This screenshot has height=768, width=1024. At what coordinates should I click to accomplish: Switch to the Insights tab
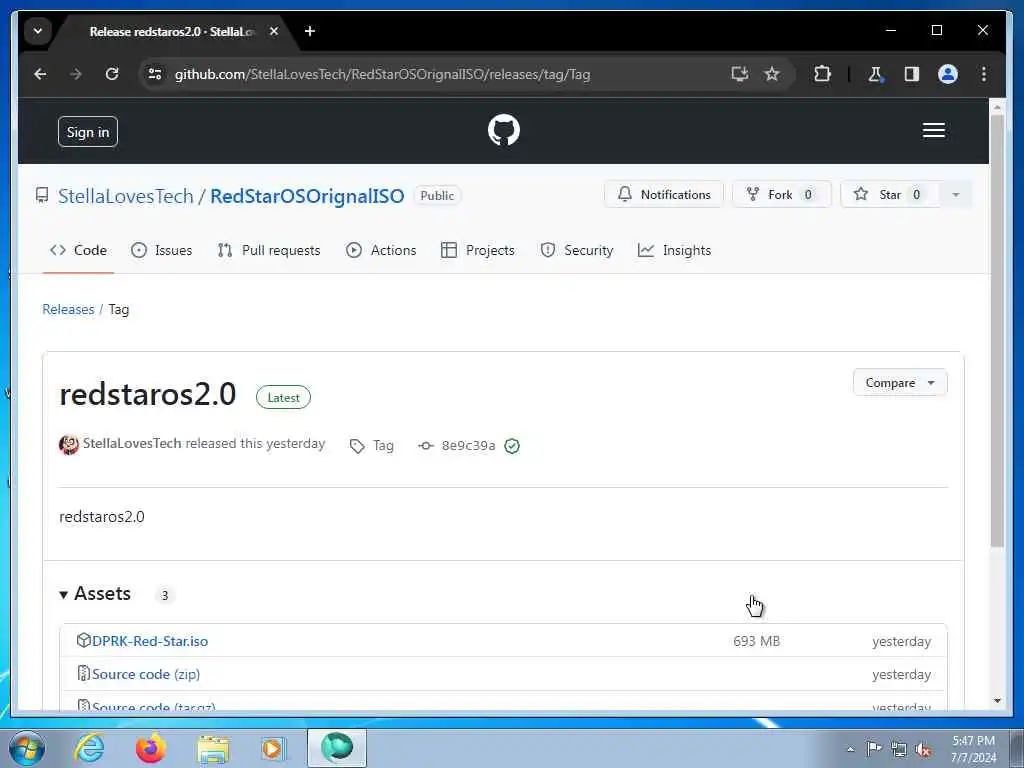click(674, 250)
